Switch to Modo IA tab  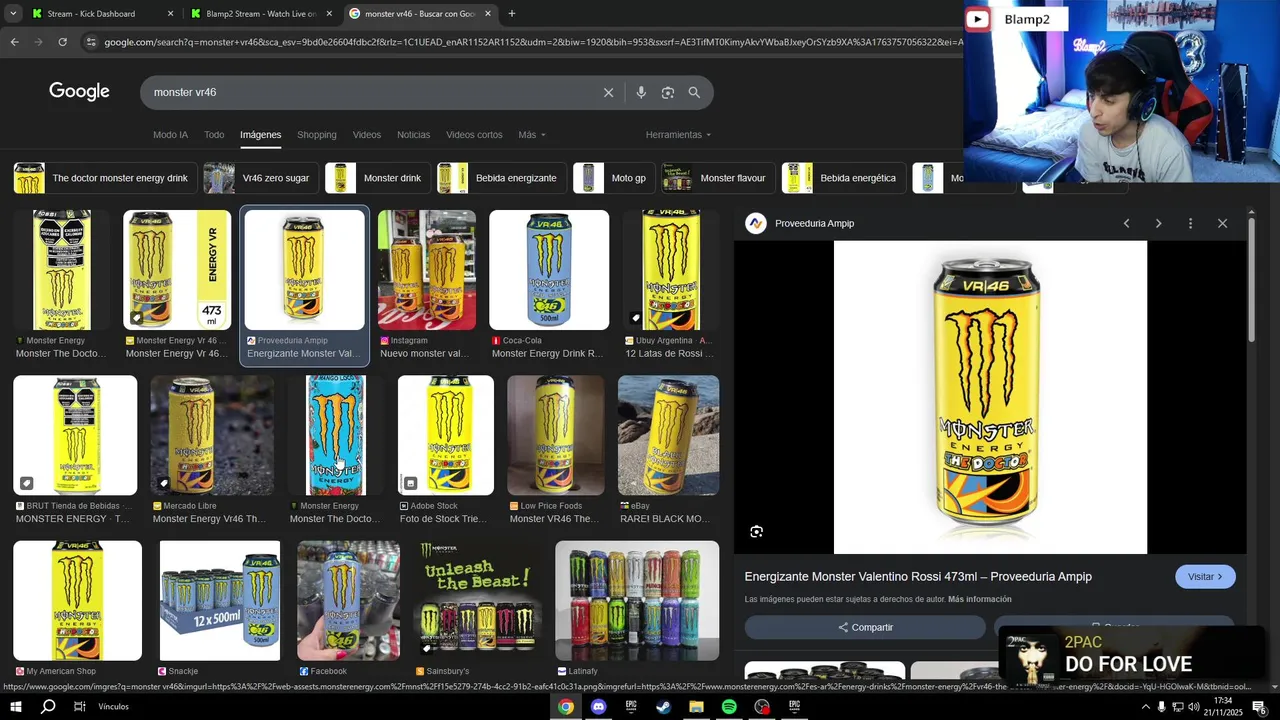click(x=170, y=135)
